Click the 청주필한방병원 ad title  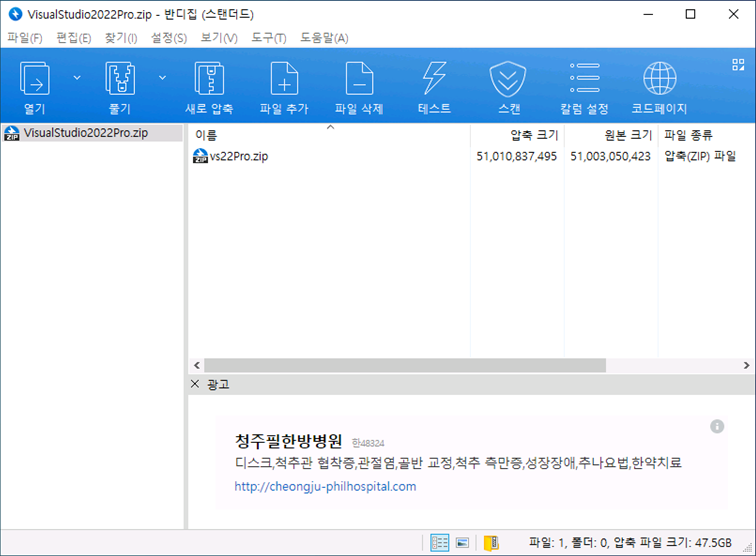288,441
